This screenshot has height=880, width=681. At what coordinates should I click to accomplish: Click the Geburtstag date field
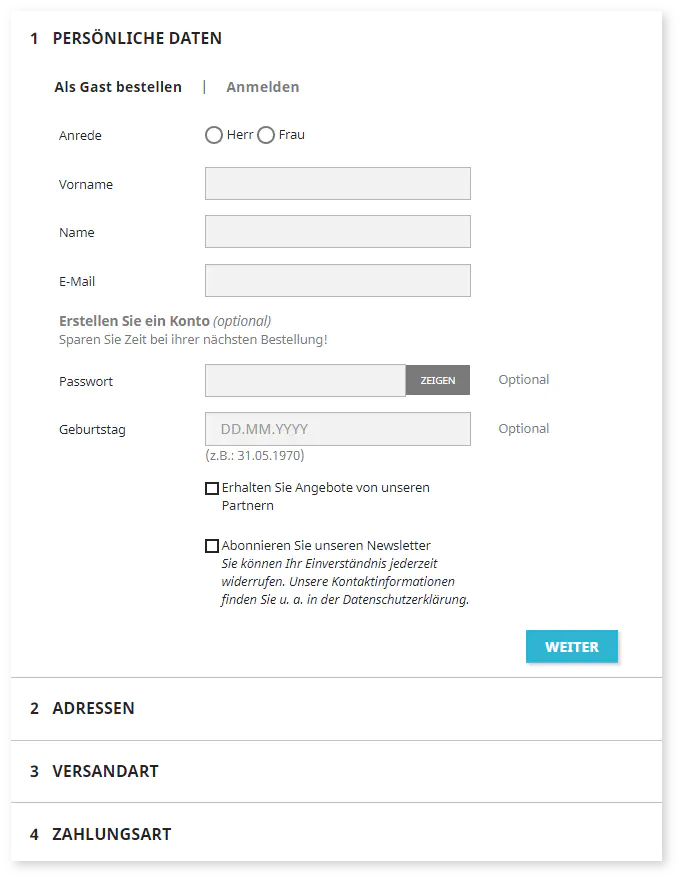click(x=337, y=429)
